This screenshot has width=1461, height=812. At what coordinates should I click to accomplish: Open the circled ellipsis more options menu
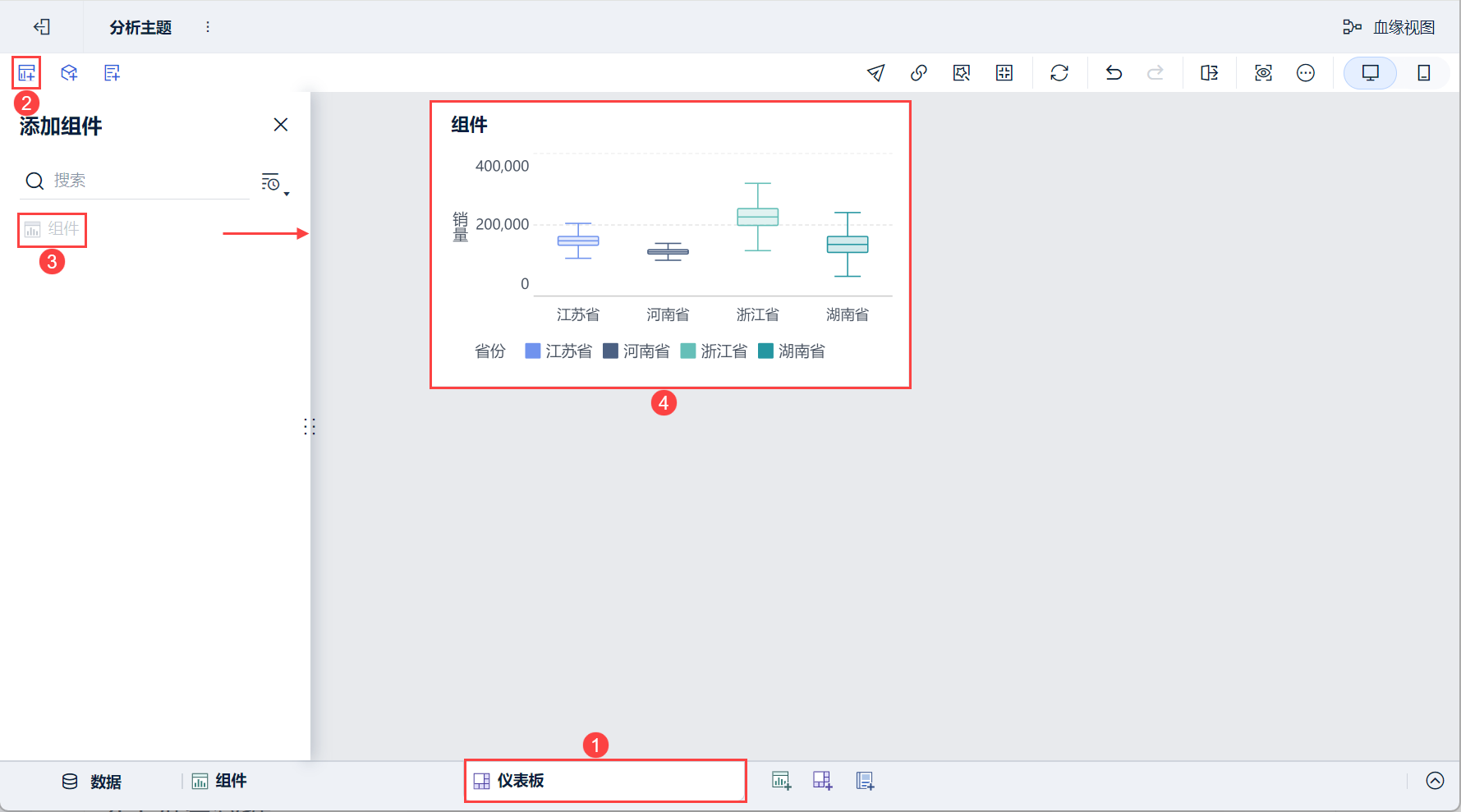(x=1306, y=73)
